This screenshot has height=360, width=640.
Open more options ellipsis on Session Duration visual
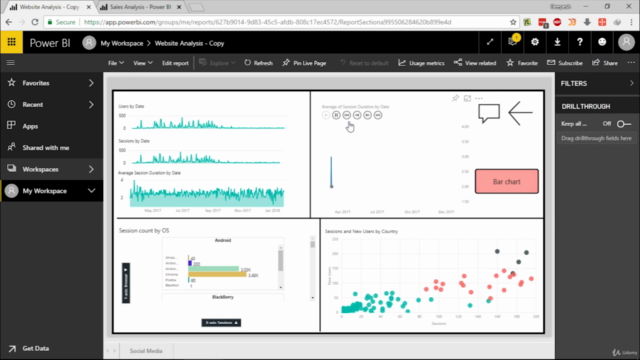tap(479, 98)
